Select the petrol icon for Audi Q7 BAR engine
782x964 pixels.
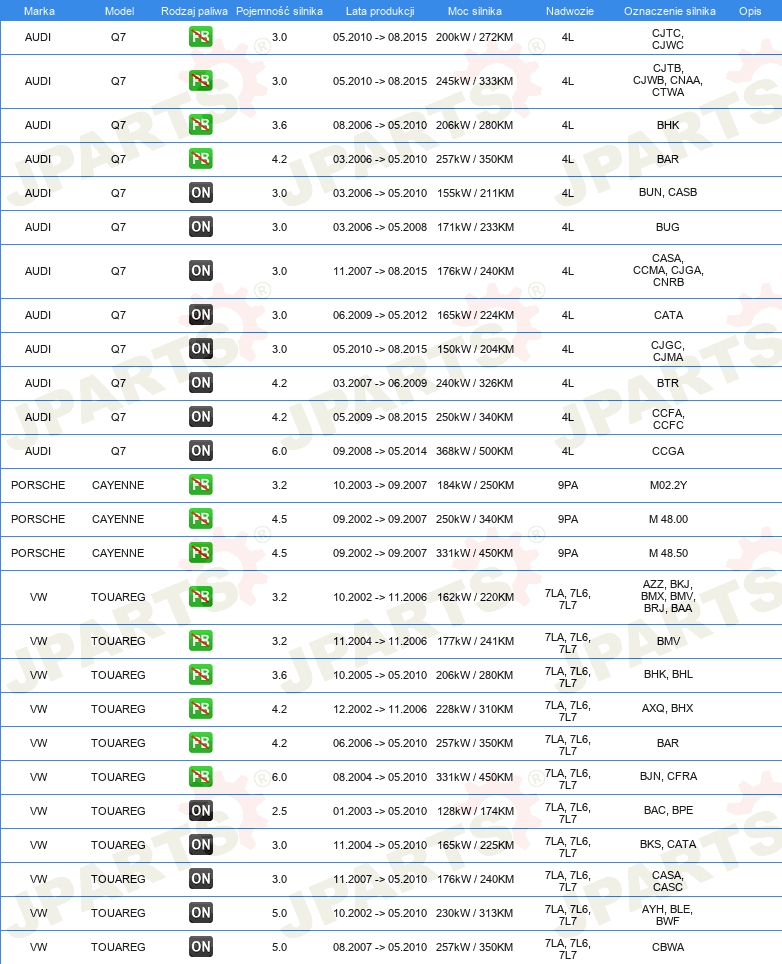click(200, 159)
